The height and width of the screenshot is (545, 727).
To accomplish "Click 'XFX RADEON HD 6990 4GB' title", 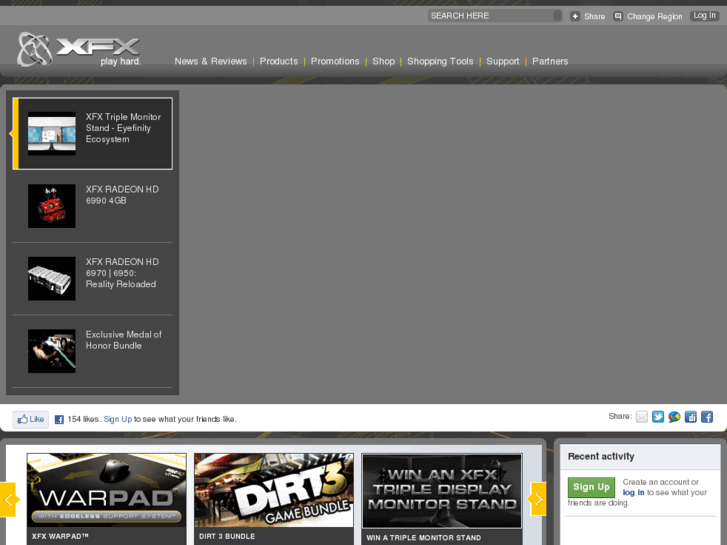I will click(122, 195).
